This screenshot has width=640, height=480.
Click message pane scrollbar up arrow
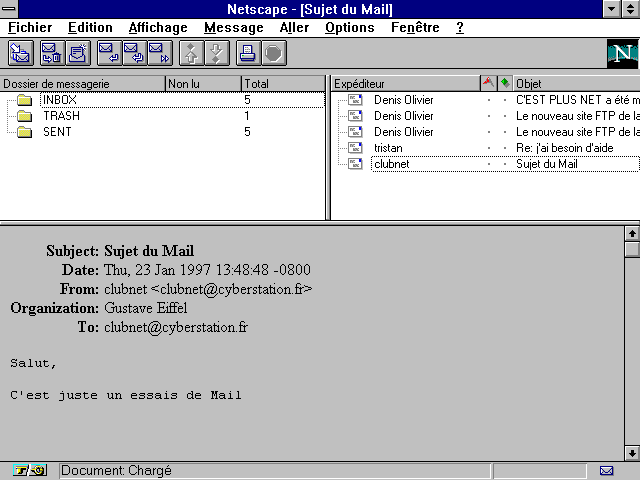point(632,233)
